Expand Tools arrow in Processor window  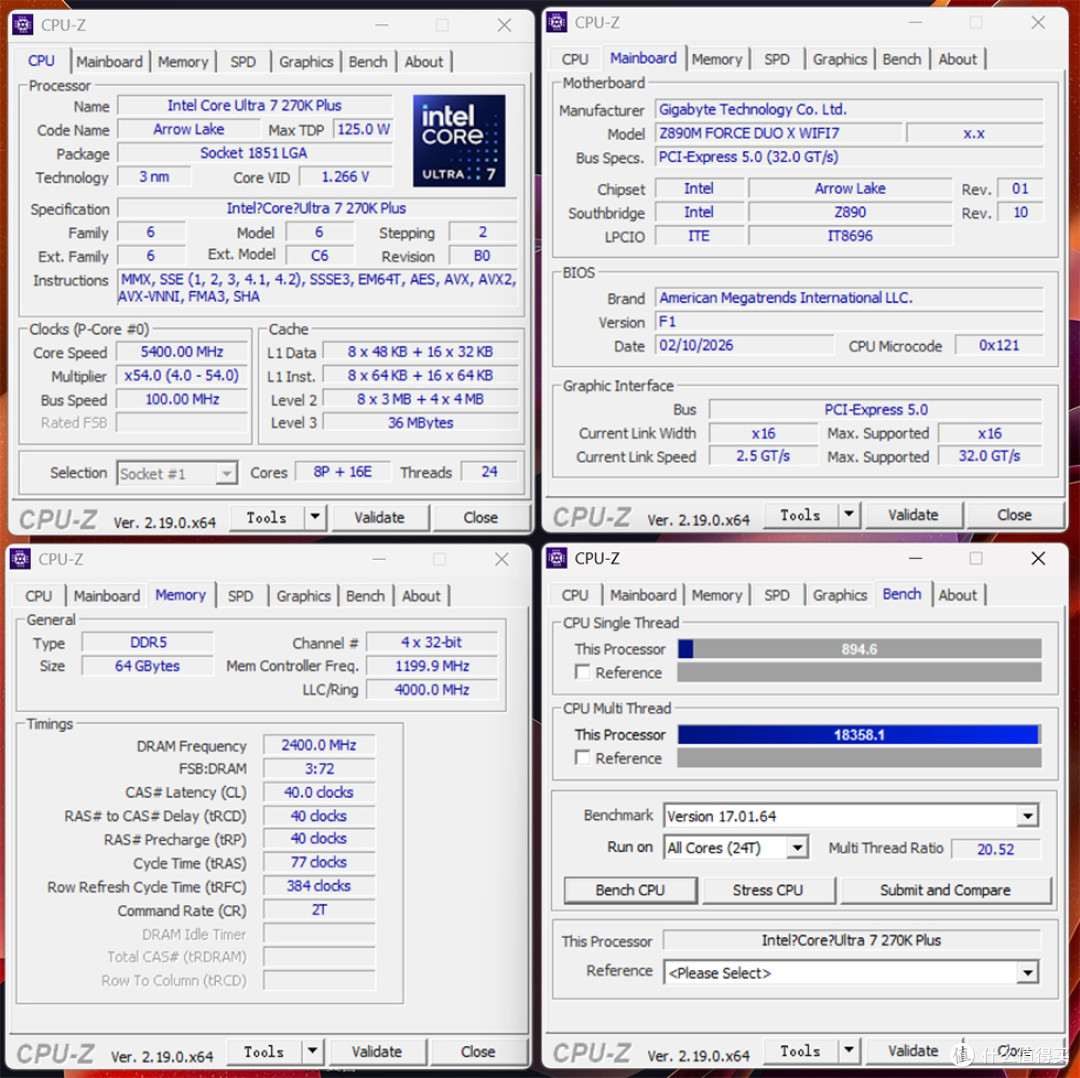click(x=315, y=517)
